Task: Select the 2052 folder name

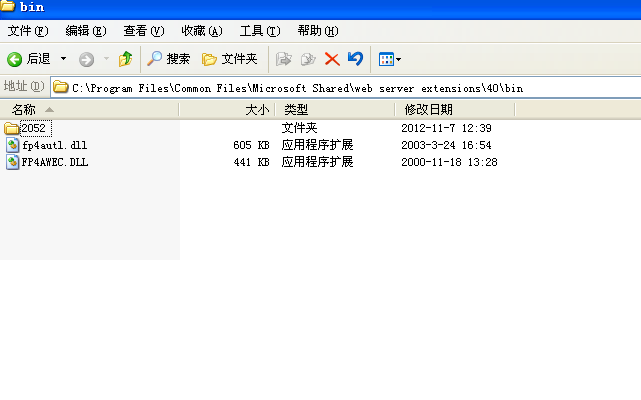Action: coord(35,128)
